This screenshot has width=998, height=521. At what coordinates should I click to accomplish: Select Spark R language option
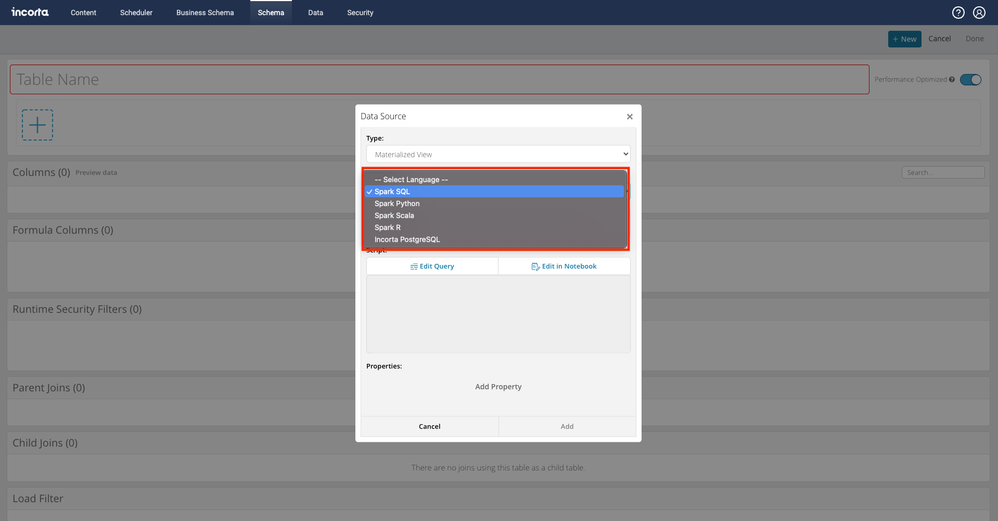pos(387,228)
